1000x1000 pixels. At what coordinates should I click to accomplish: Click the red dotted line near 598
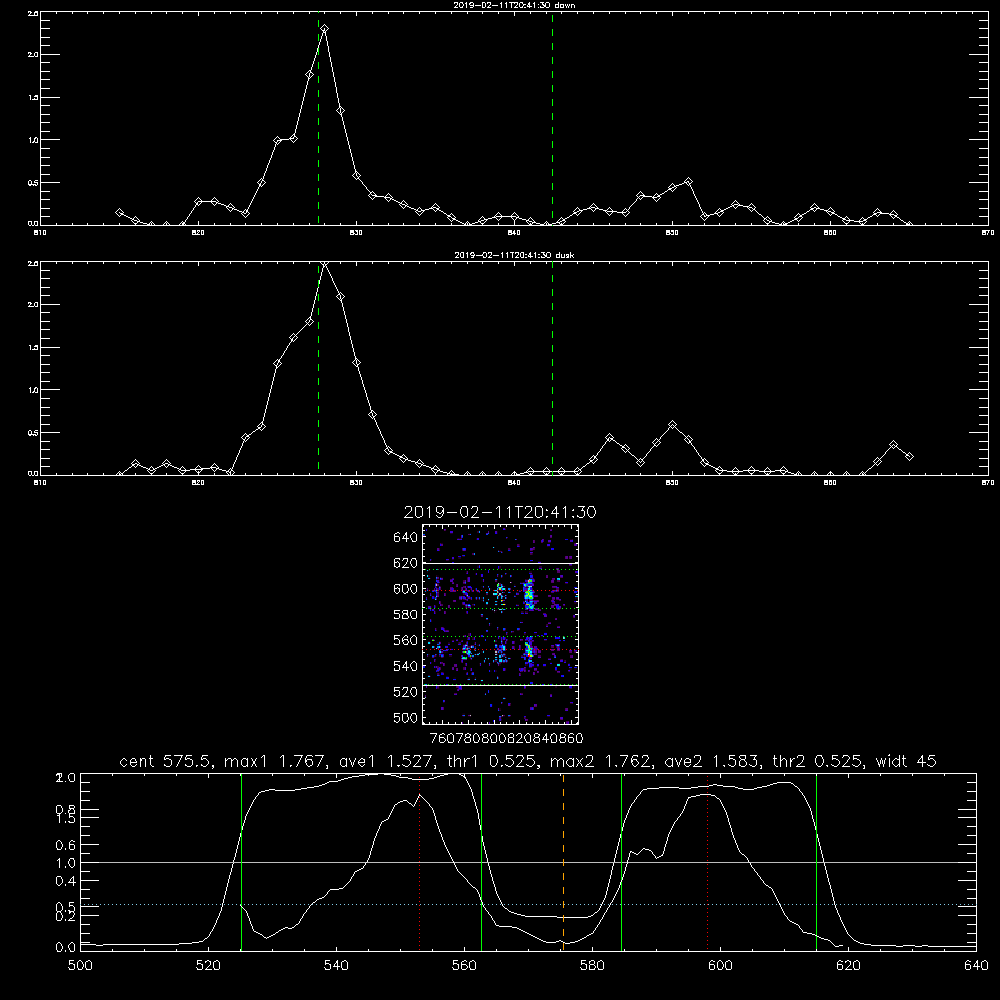point(707,862)
